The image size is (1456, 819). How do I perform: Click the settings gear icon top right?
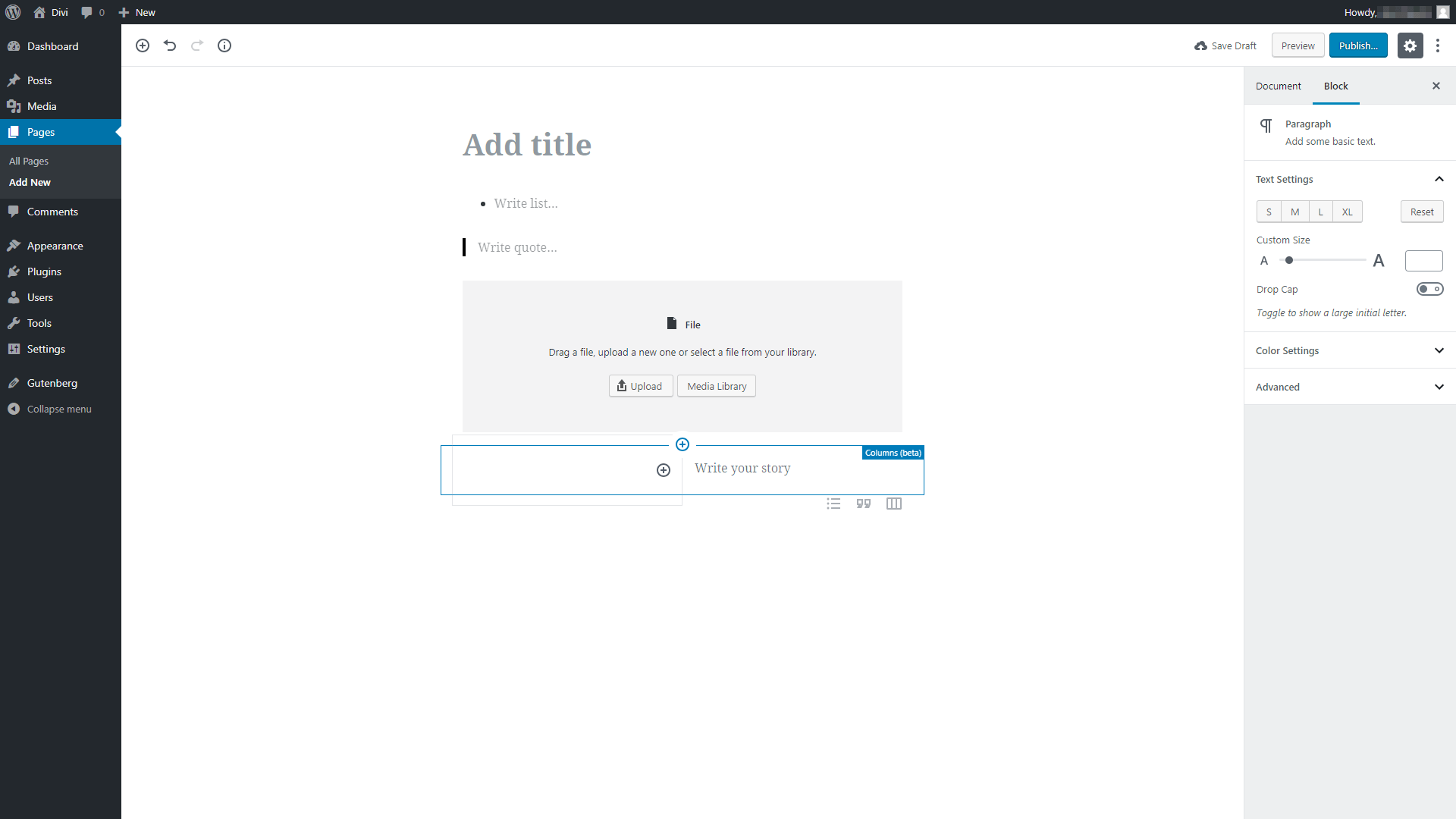pos(1411,45)
